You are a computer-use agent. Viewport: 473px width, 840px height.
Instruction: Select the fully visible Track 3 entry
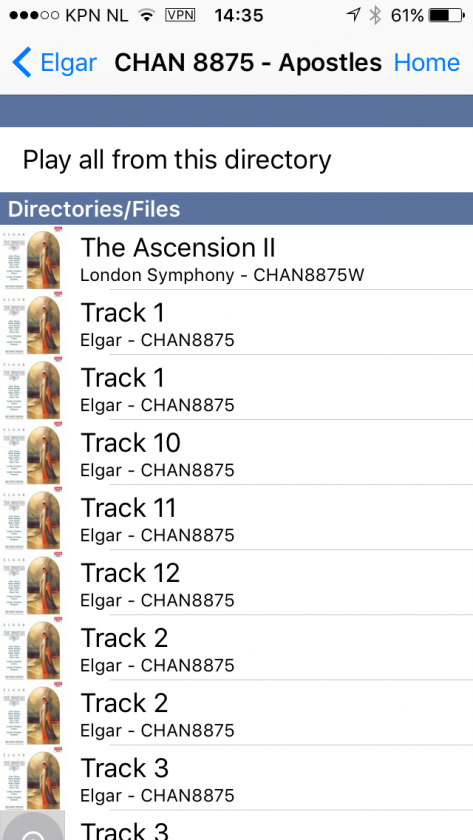pos(236,778)
